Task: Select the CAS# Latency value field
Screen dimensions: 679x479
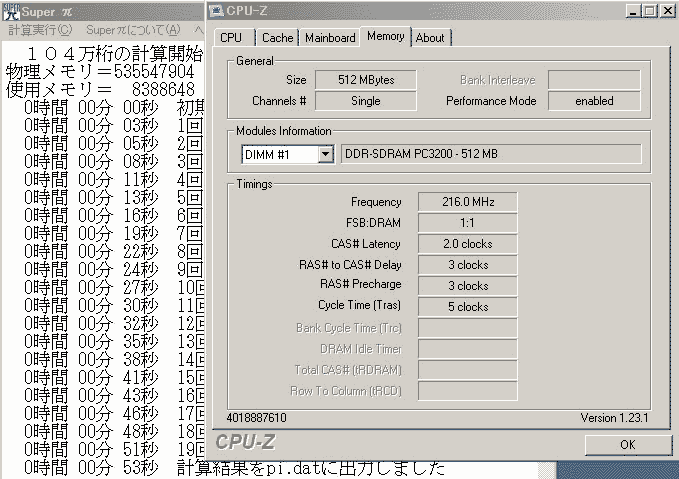Action: coord(467,244)
